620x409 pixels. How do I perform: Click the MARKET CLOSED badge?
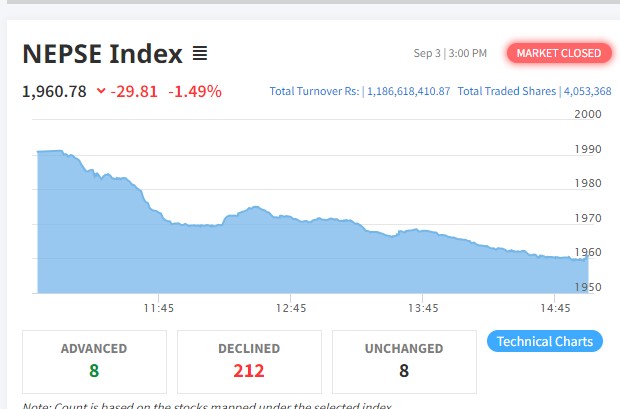(x=559, y=53)
